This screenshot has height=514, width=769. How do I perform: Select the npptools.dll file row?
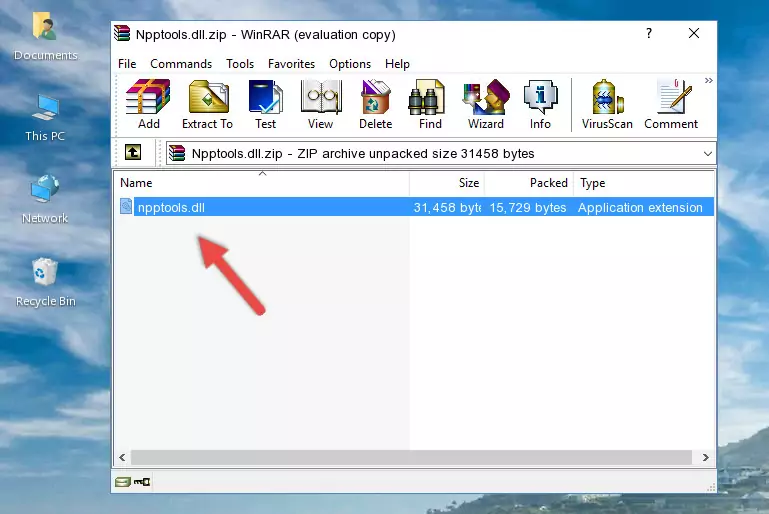pyautogui.click(x=416, y=207)
